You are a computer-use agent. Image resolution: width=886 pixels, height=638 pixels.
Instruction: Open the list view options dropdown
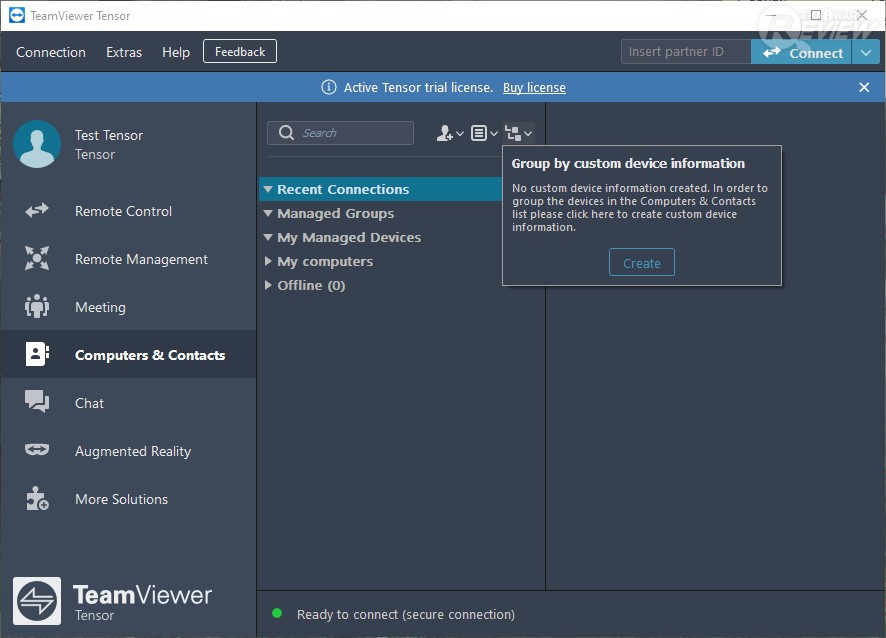pyautogui.click(x=484, y=133)
